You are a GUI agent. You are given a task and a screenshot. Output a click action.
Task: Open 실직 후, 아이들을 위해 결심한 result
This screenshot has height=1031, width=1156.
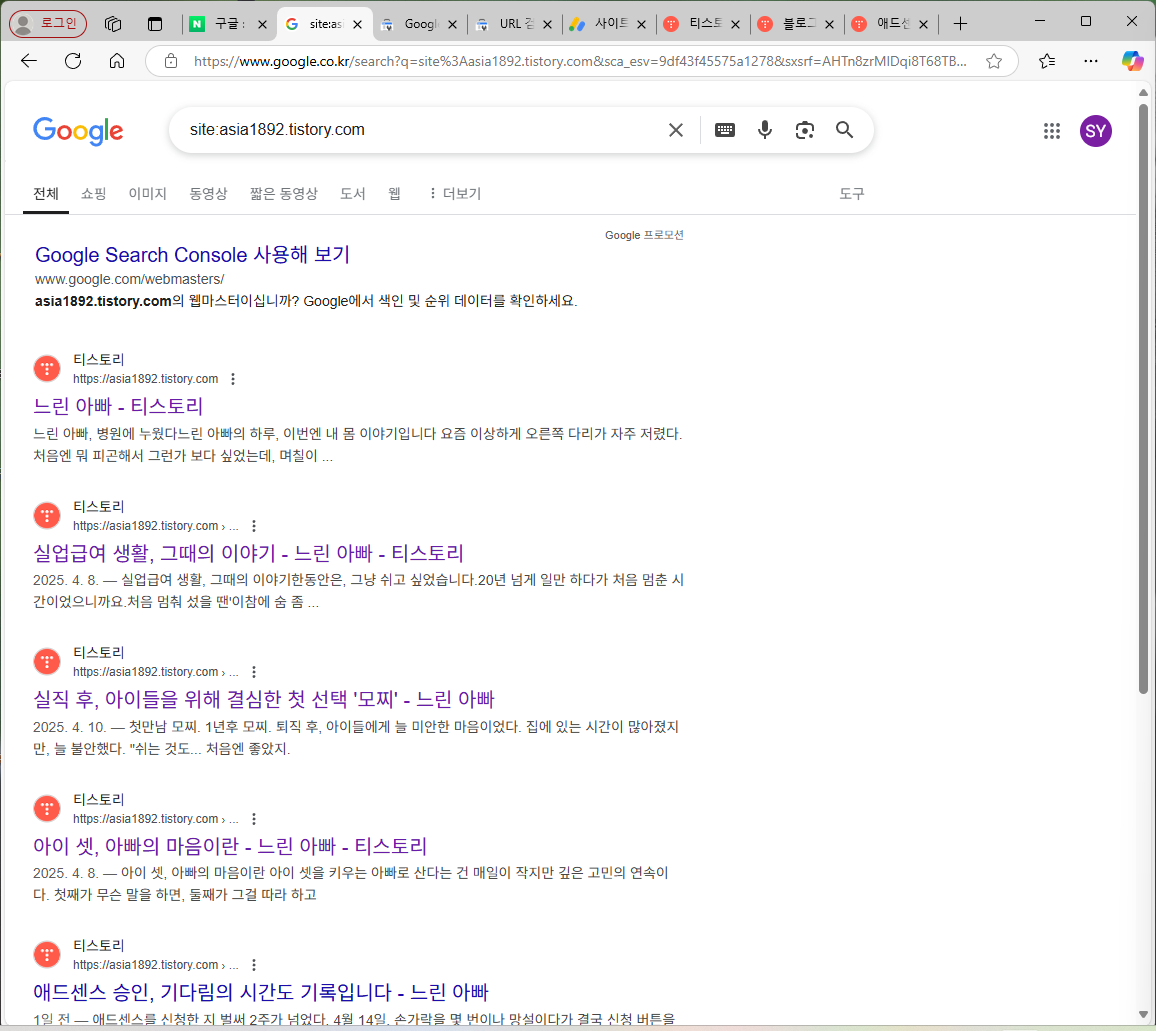coord(264,699)
